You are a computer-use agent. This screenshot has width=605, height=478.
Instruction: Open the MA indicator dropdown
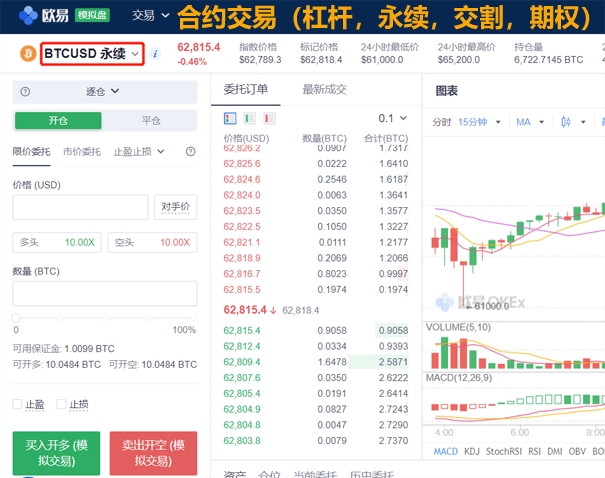pyautogui.click(x=530, y=122)
